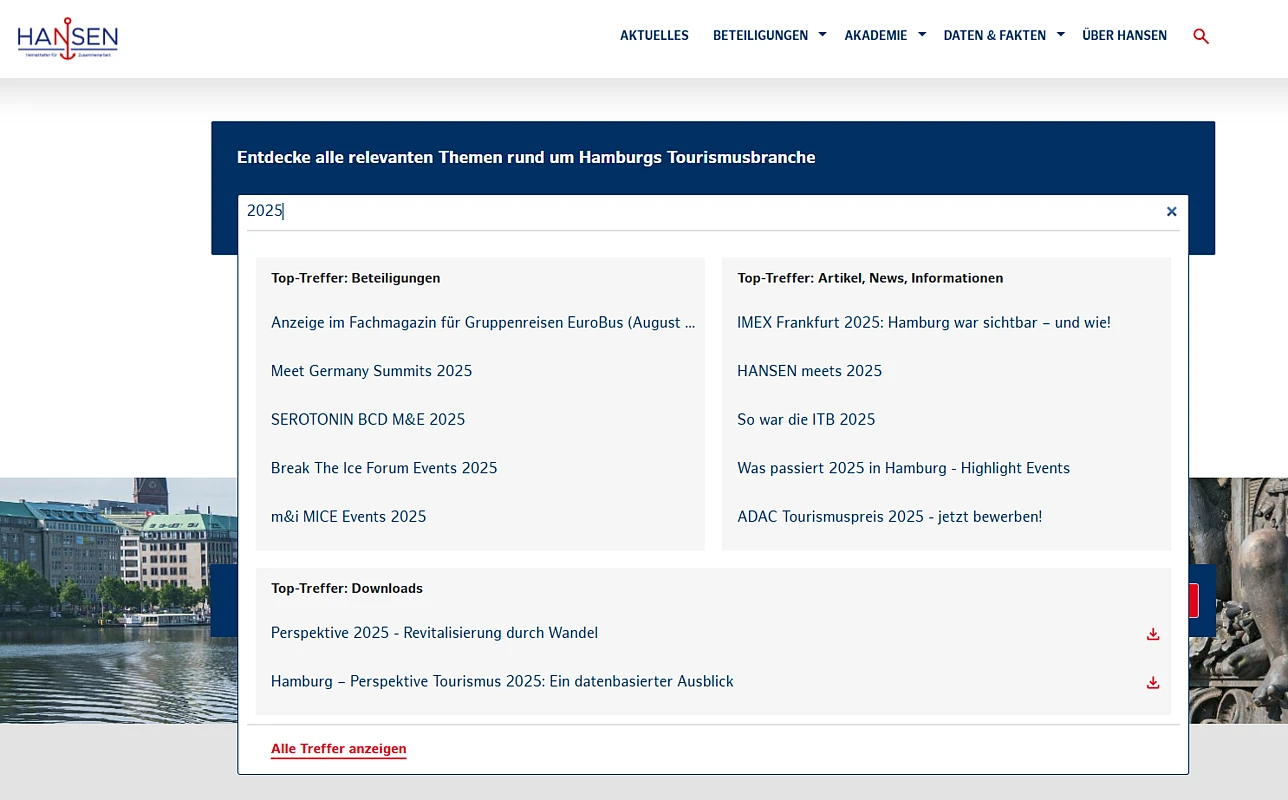Focus the search input containing 2025
Viewport: 1288px width, 800px height.
coord(700,211)
